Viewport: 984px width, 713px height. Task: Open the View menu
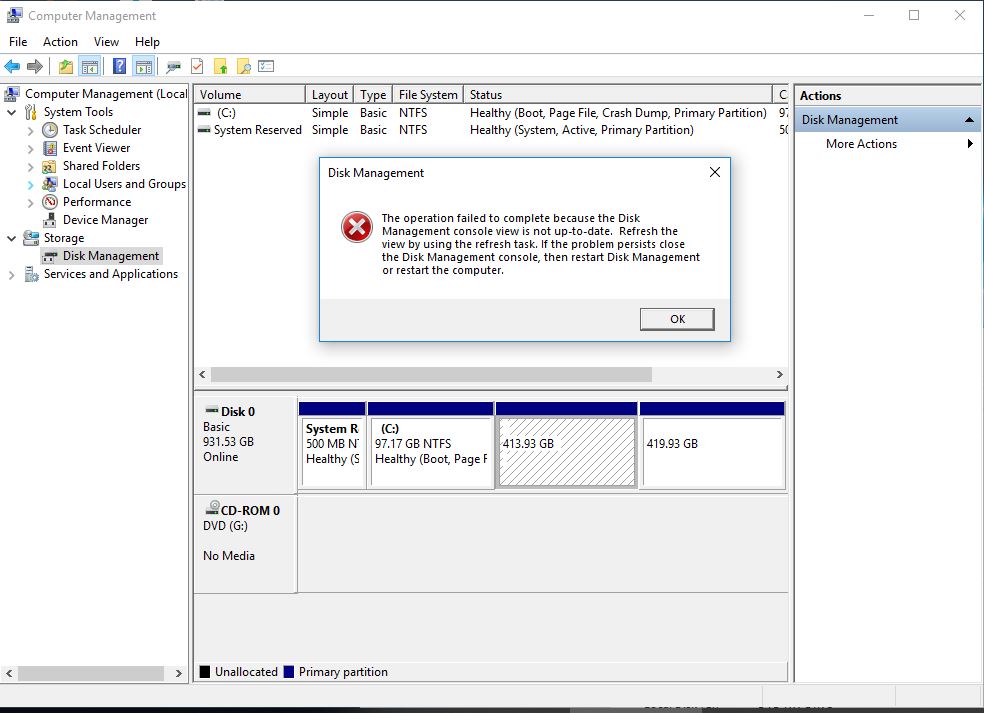tap(106, 42)
